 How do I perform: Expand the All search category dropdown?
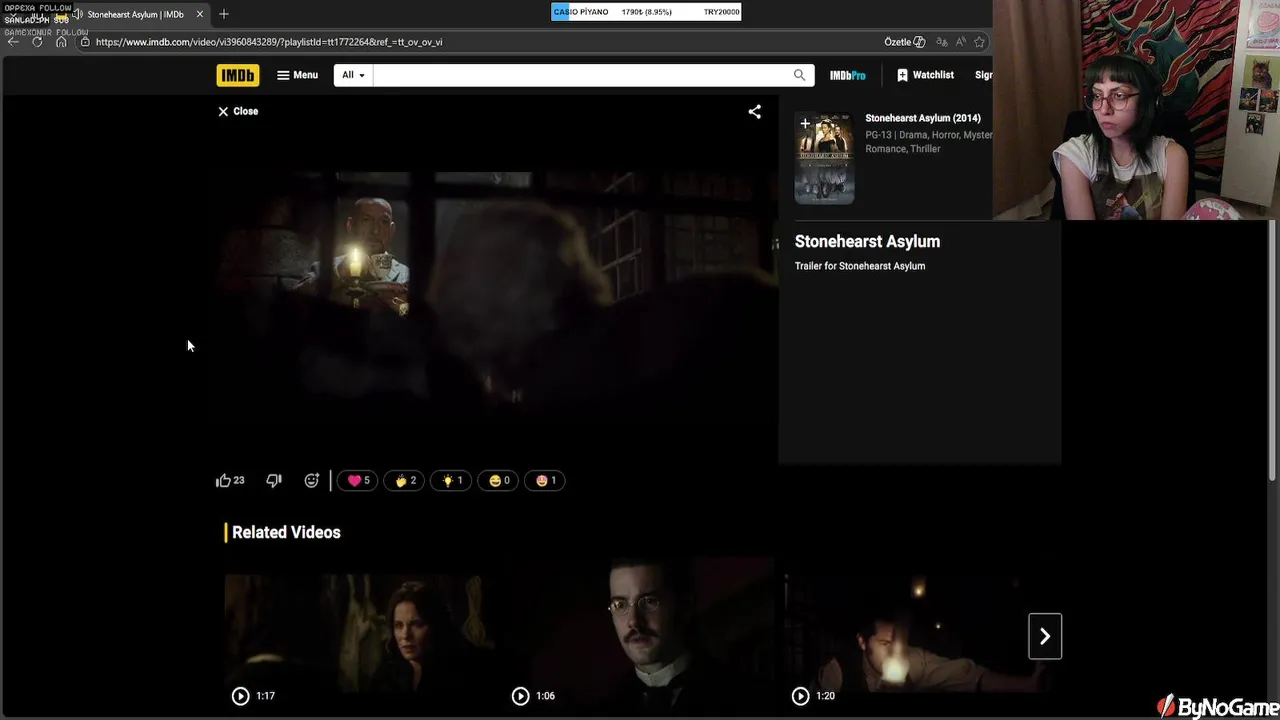(353, 75)
